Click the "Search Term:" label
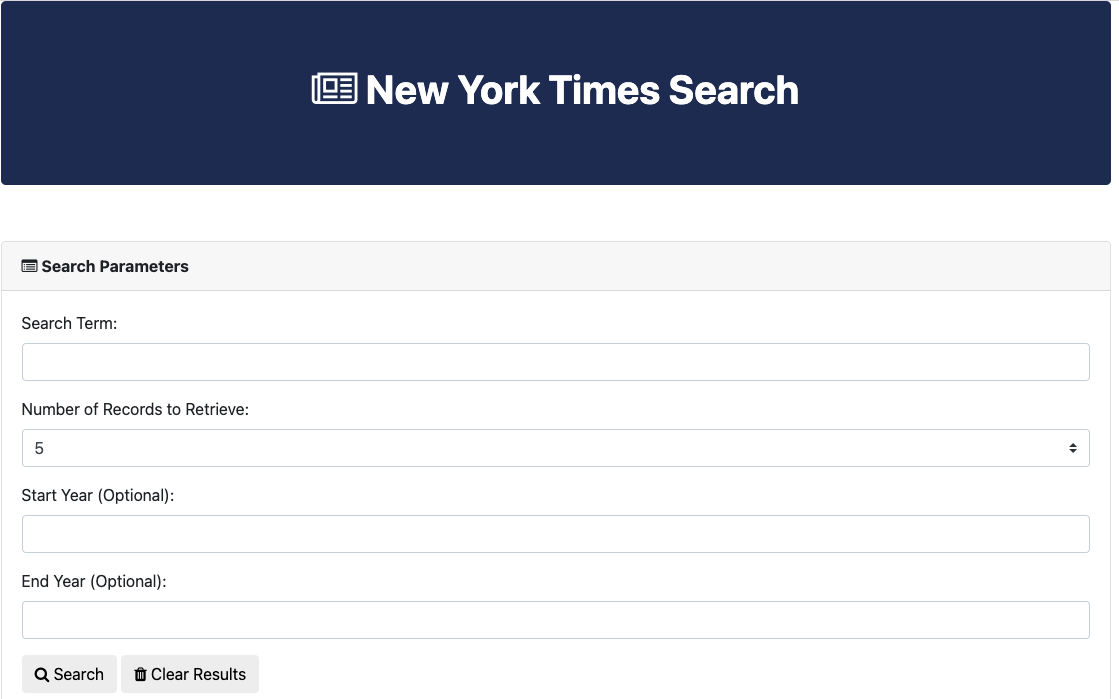This screenshot has width=1119, height=699. [x=69, y=323]
